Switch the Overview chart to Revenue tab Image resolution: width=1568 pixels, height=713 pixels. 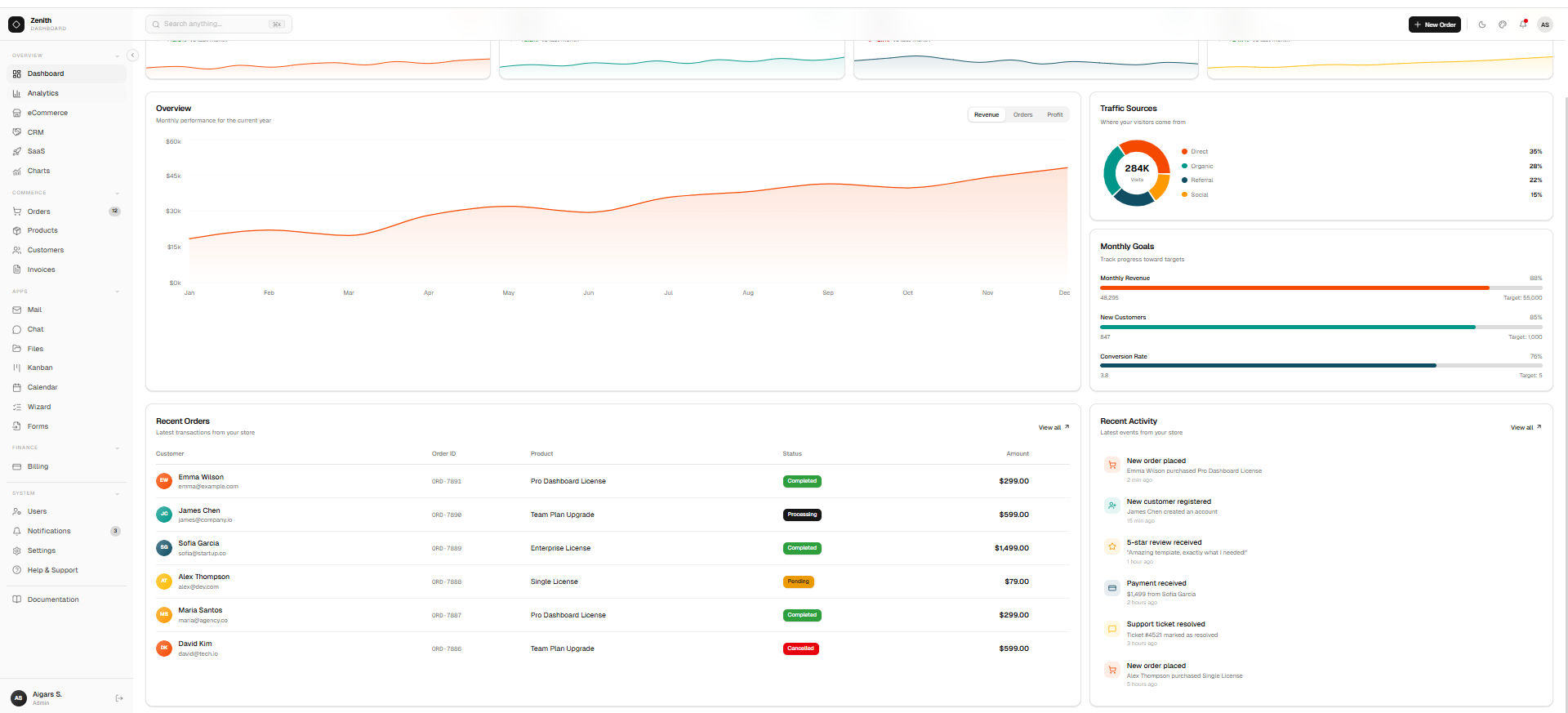coord(987,115)
